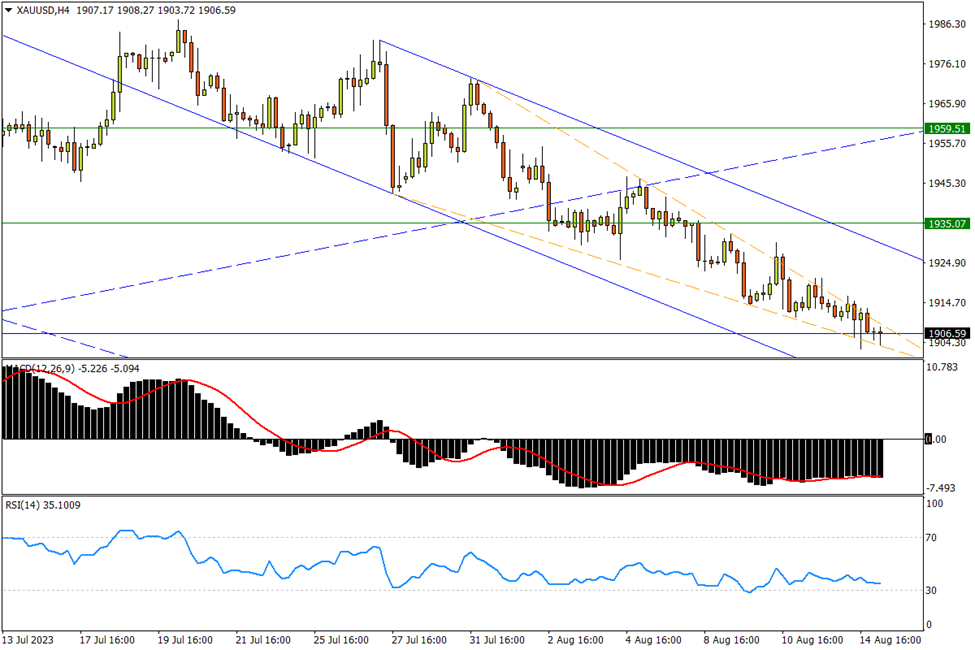This screenshot has width=975, height=650.
Task: Click the 1986.30 price axis value
Action: point(945,24)
